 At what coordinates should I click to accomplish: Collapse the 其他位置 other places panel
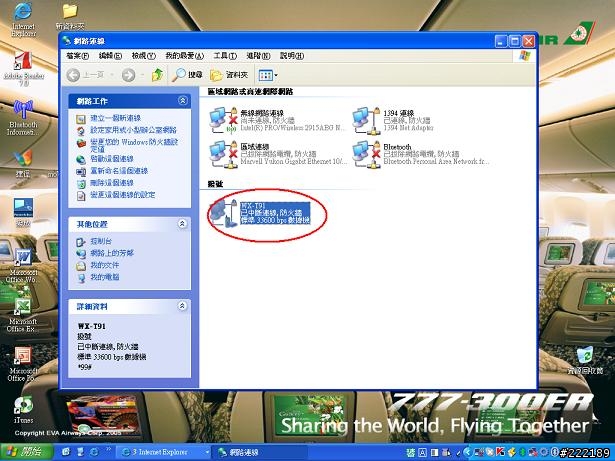[182, 224]
